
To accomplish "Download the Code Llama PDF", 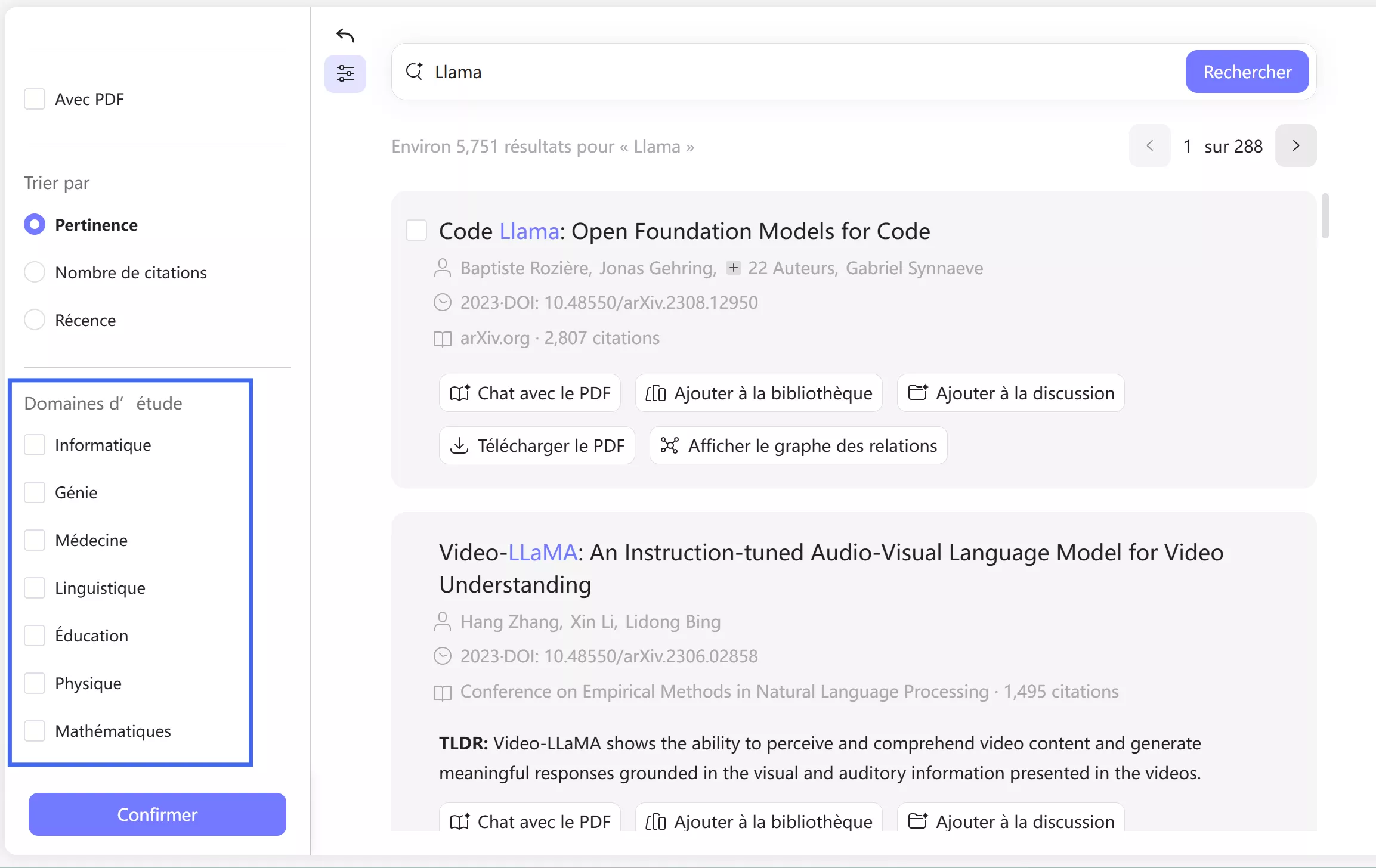I will [537, 446].
